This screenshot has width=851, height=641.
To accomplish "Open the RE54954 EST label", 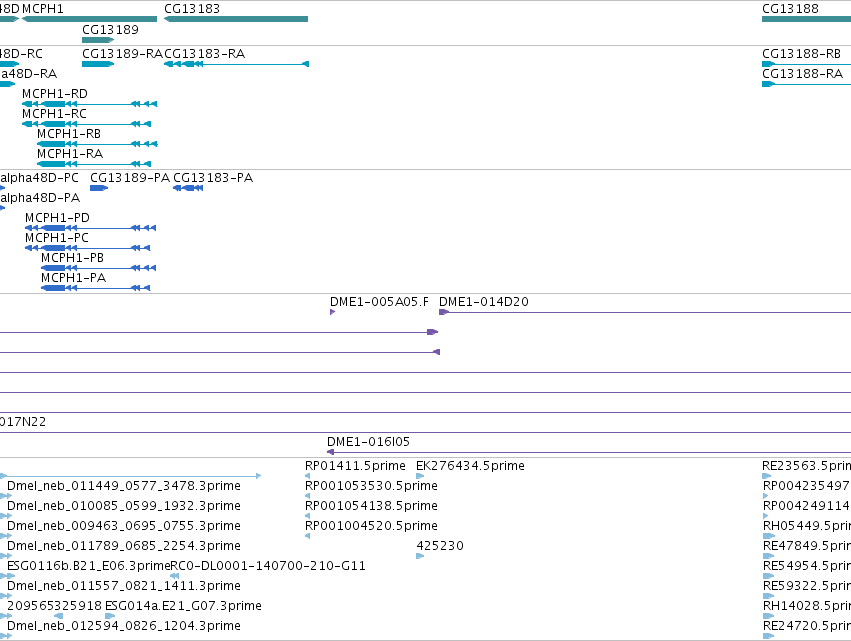I will tap(806, 567).
